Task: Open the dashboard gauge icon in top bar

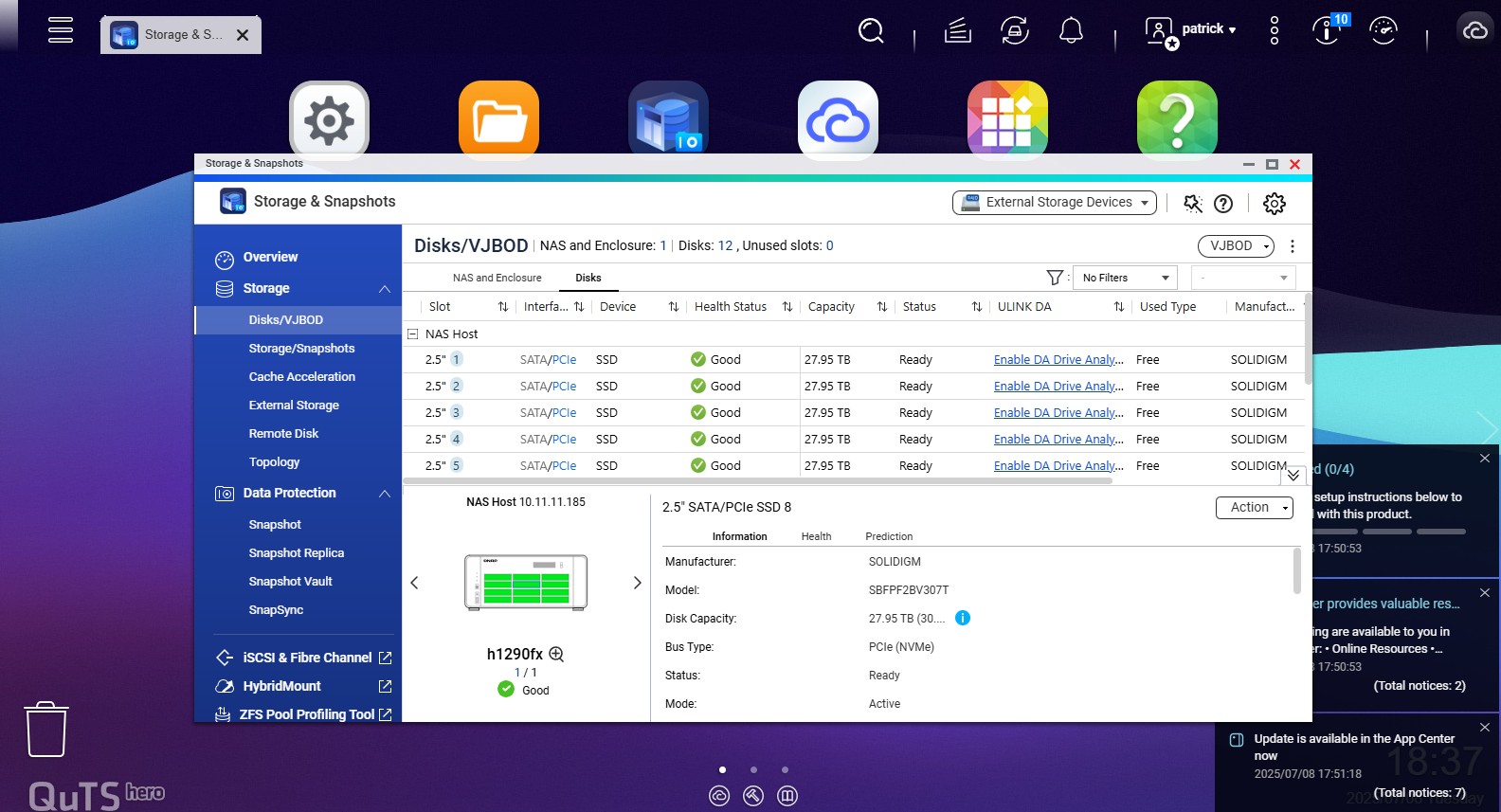Action: (1383, 31)
